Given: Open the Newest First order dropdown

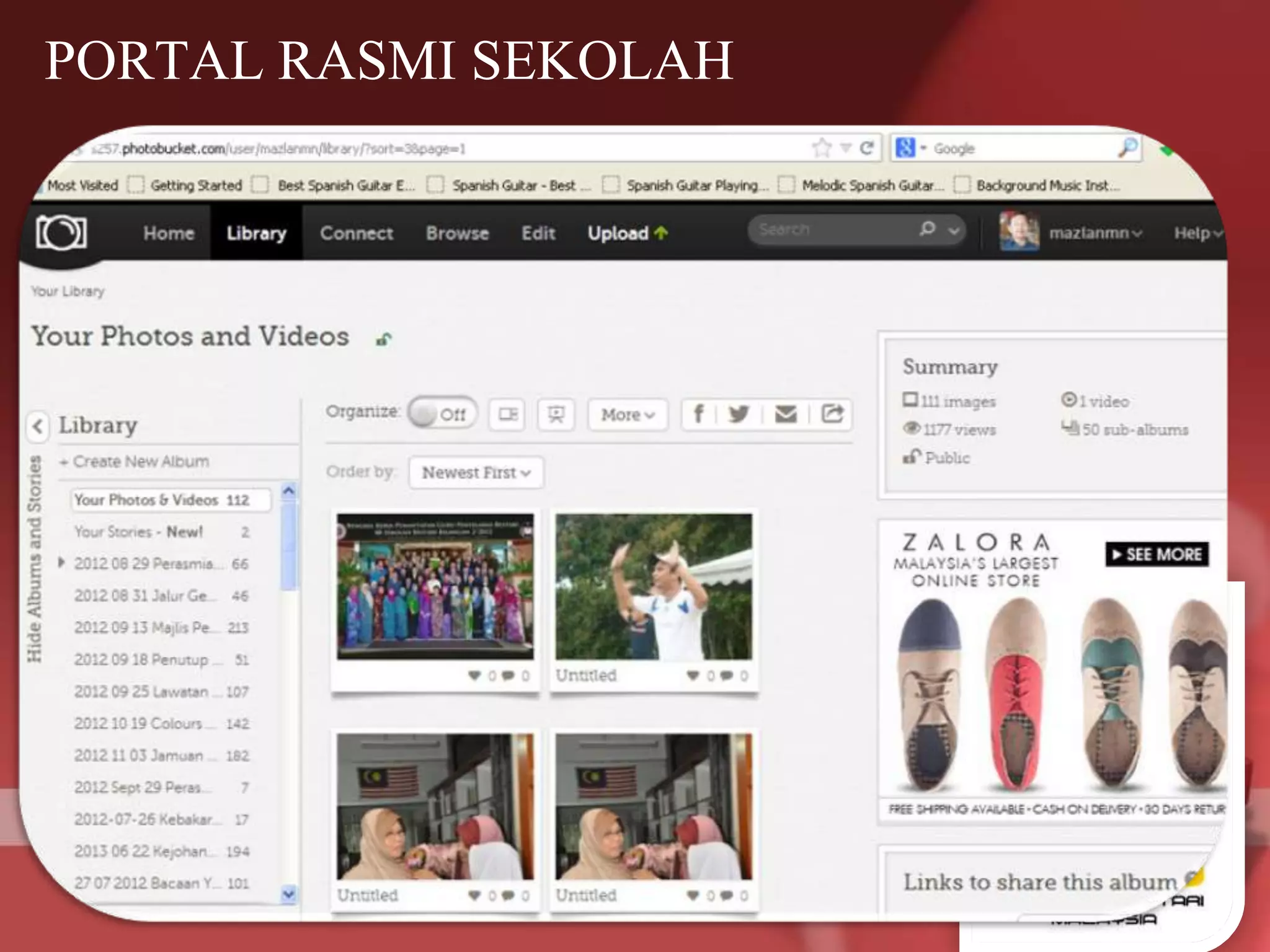Looking at the screenshot, I should point(476,473).
